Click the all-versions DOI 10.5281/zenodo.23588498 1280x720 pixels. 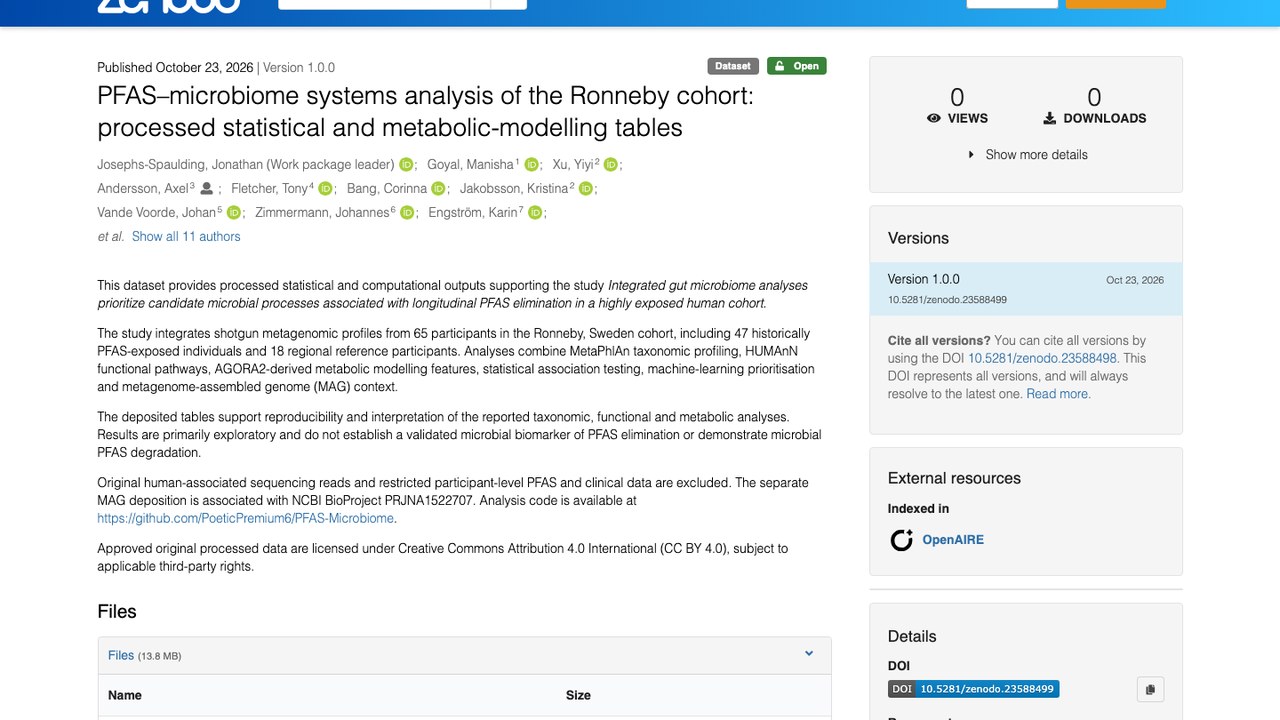coord(1042,358)
